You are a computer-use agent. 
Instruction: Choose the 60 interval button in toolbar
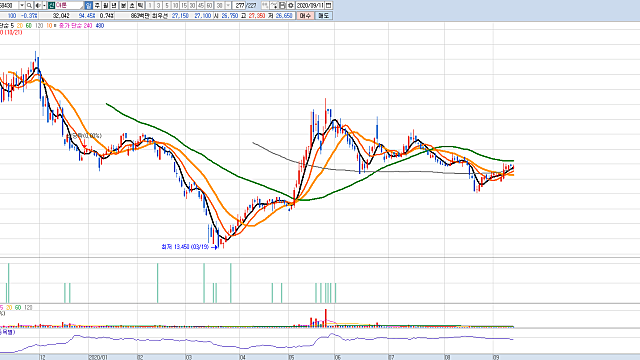click(209, 5)
